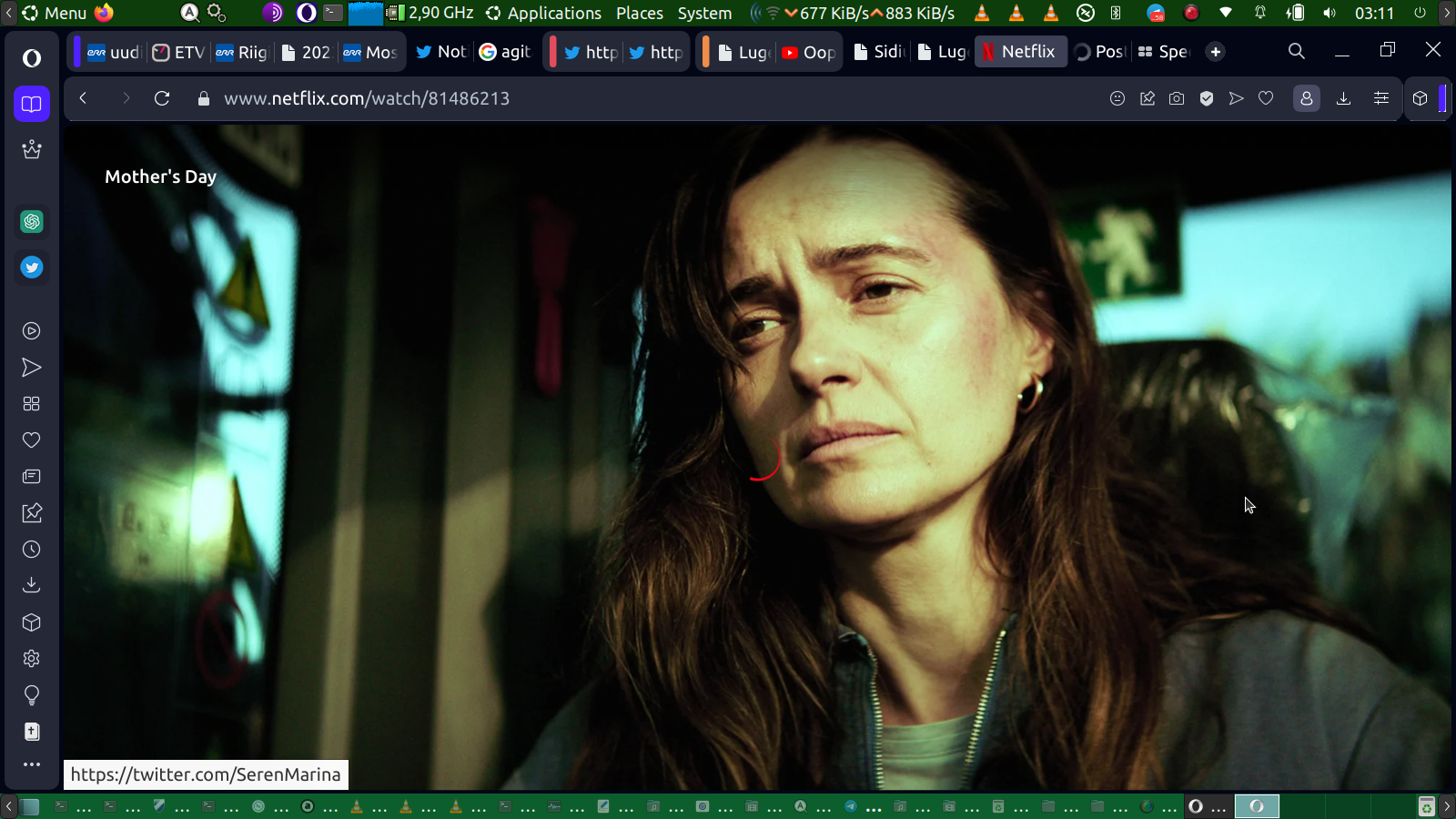
Task: Open History clock icon in the sidebar
Action: 32,550
